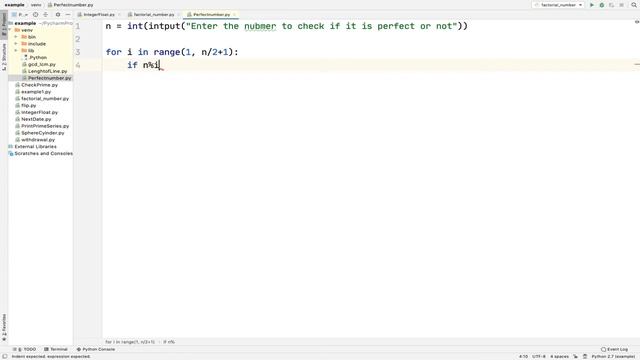Click line number 3 in gutter
The image size is (640, 360).
point(78,52)
